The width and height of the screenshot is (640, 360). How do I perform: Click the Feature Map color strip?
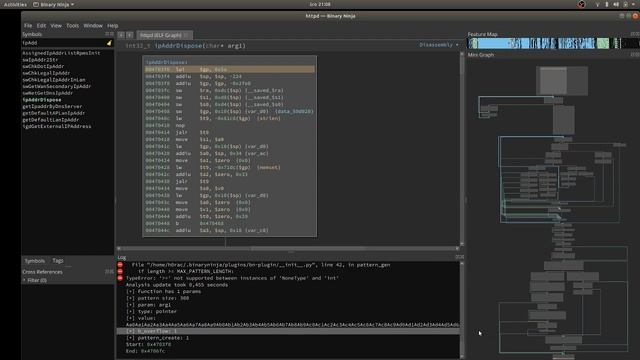pos(553,43)
